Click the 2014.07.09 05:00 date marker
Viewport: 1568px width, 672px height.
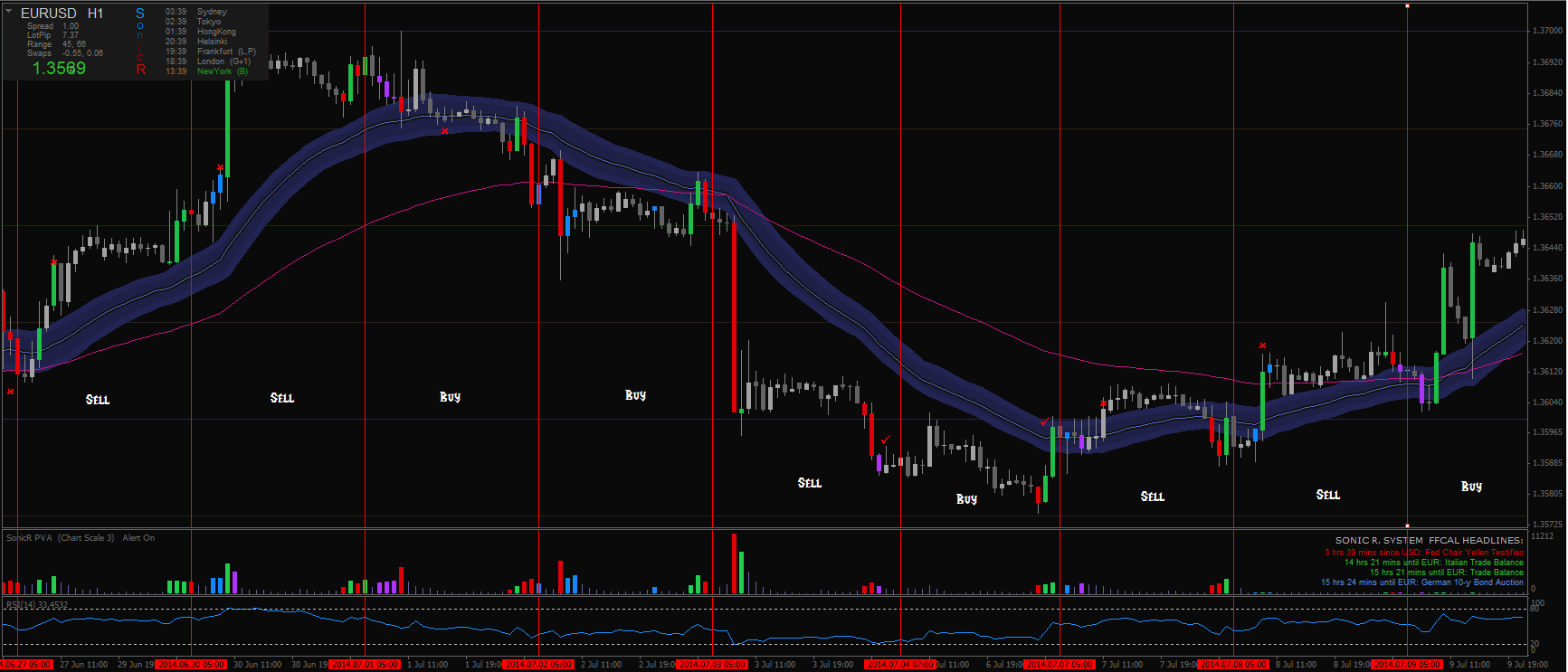(1407, 665)
